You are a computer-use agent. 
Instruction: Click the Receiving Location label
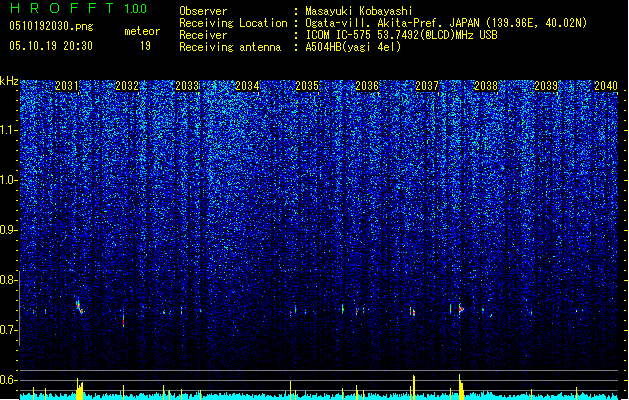(x=233, y=23)
